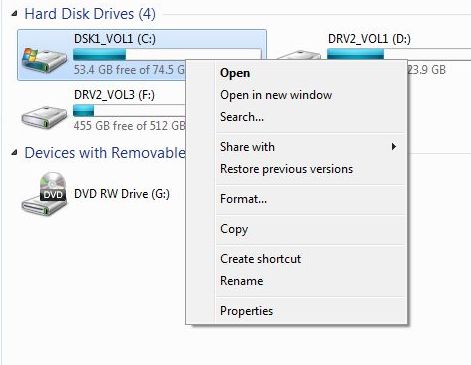Select the C: drive Windows icon

[44, 60]
